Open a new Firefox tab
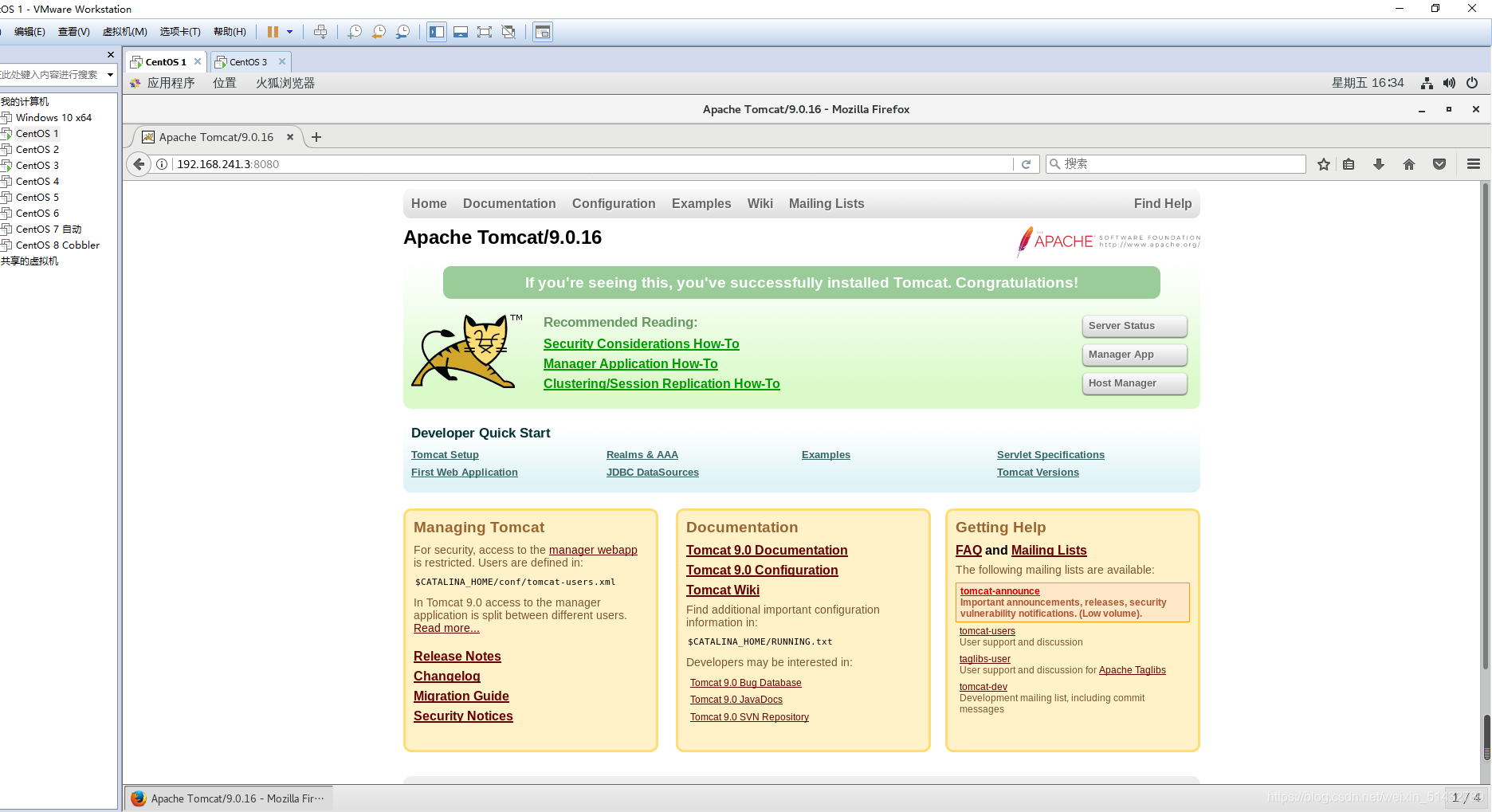The image size is (1492, 812). pyautogui.click(x=316, y=137)
